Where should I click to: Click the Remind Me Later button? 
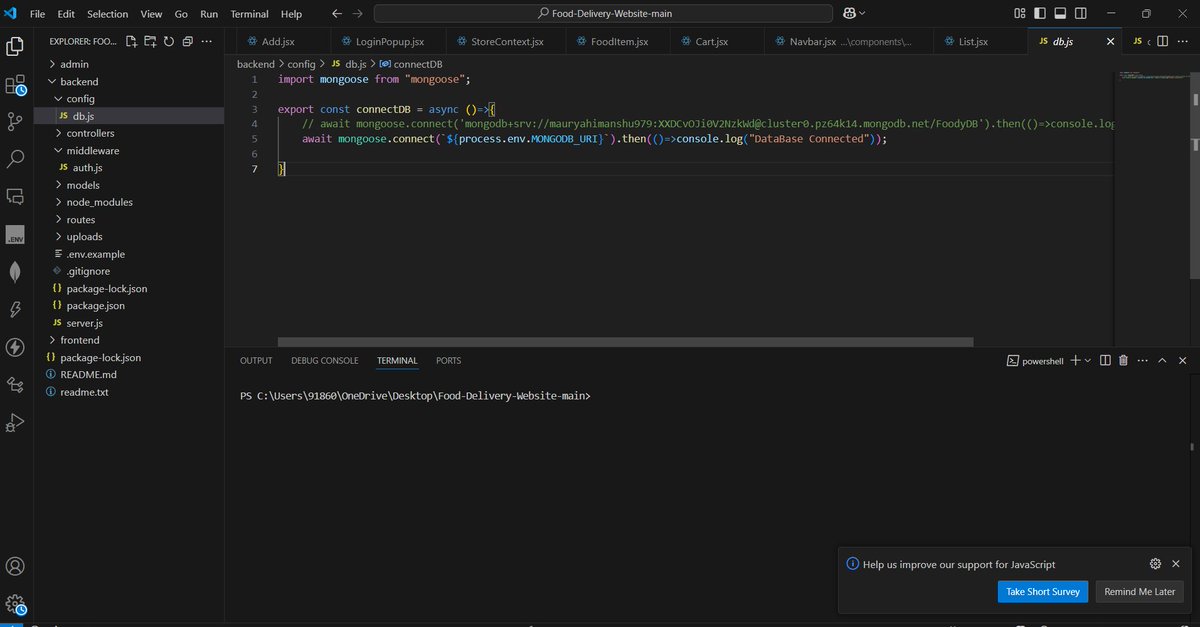coord(1139,592)
